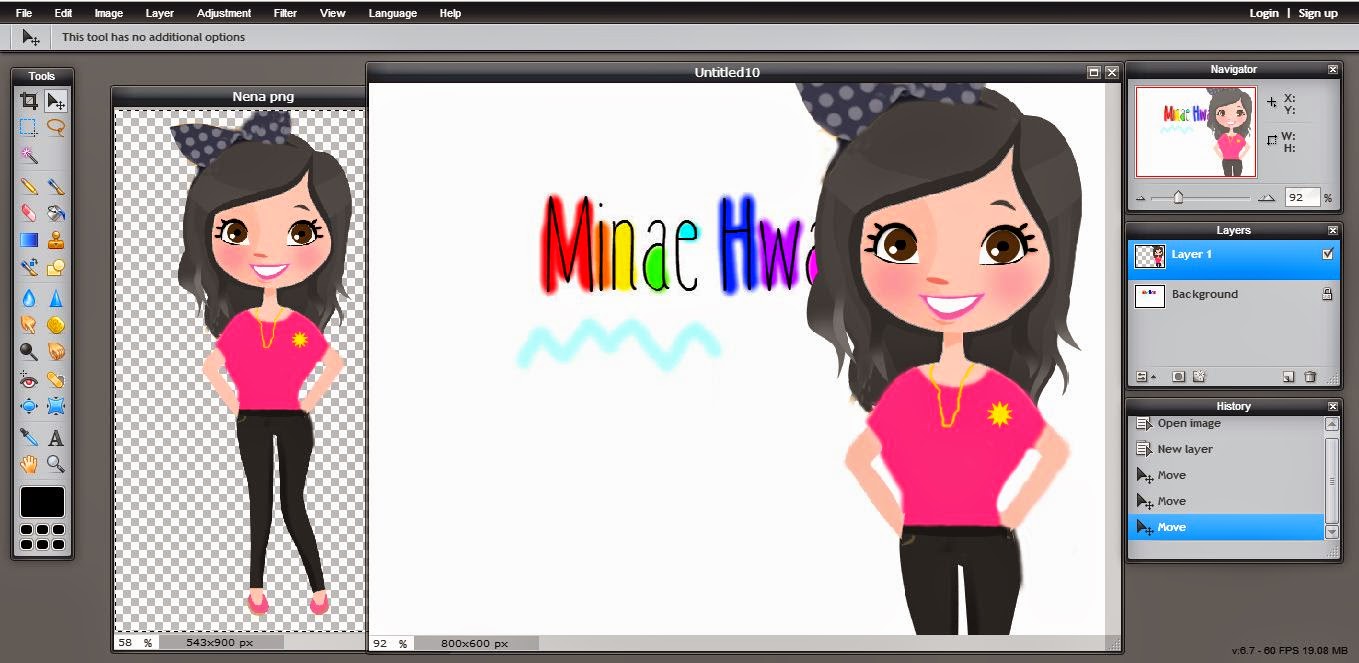Select the highlighted last Move history state
The image size is (1359, 663).
[1226, 527]
